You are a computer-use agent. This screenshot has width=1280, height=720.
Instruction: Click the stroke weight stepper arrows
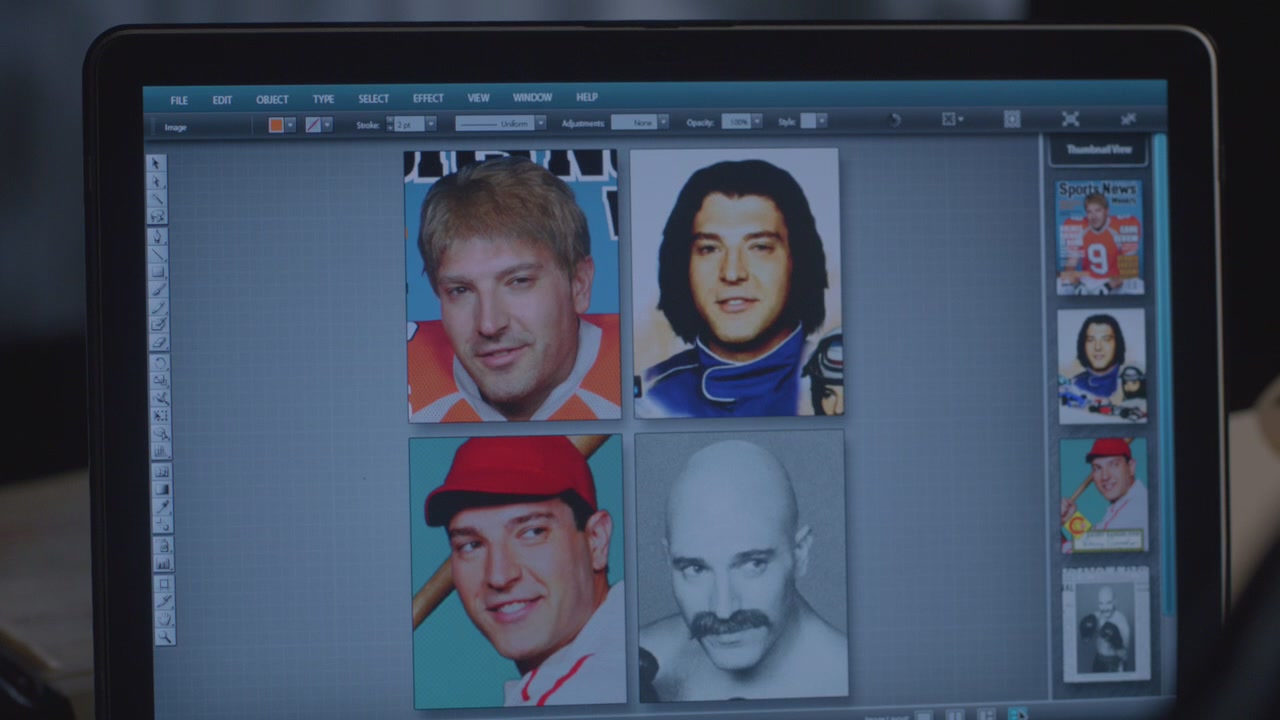(390, 124)
